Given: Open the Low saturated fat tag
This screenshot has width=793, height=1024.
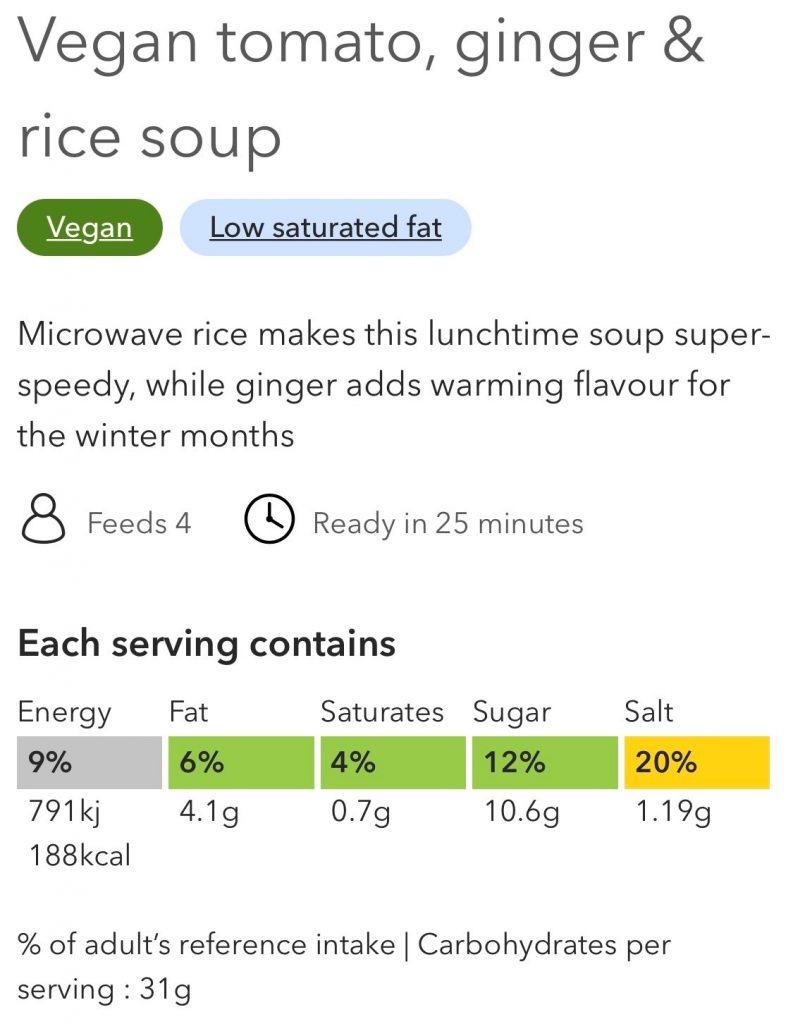Looking at the screenshot, I should pos(325,227).
